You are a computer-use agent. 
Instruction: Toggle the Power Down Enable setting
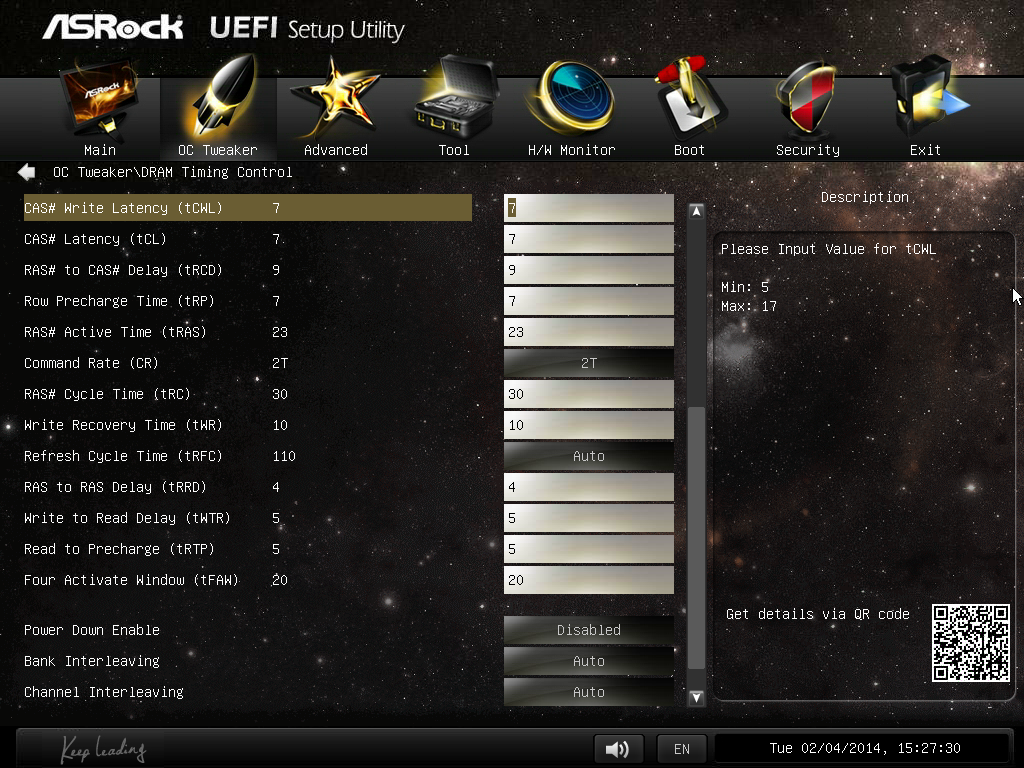click(588, 630)
